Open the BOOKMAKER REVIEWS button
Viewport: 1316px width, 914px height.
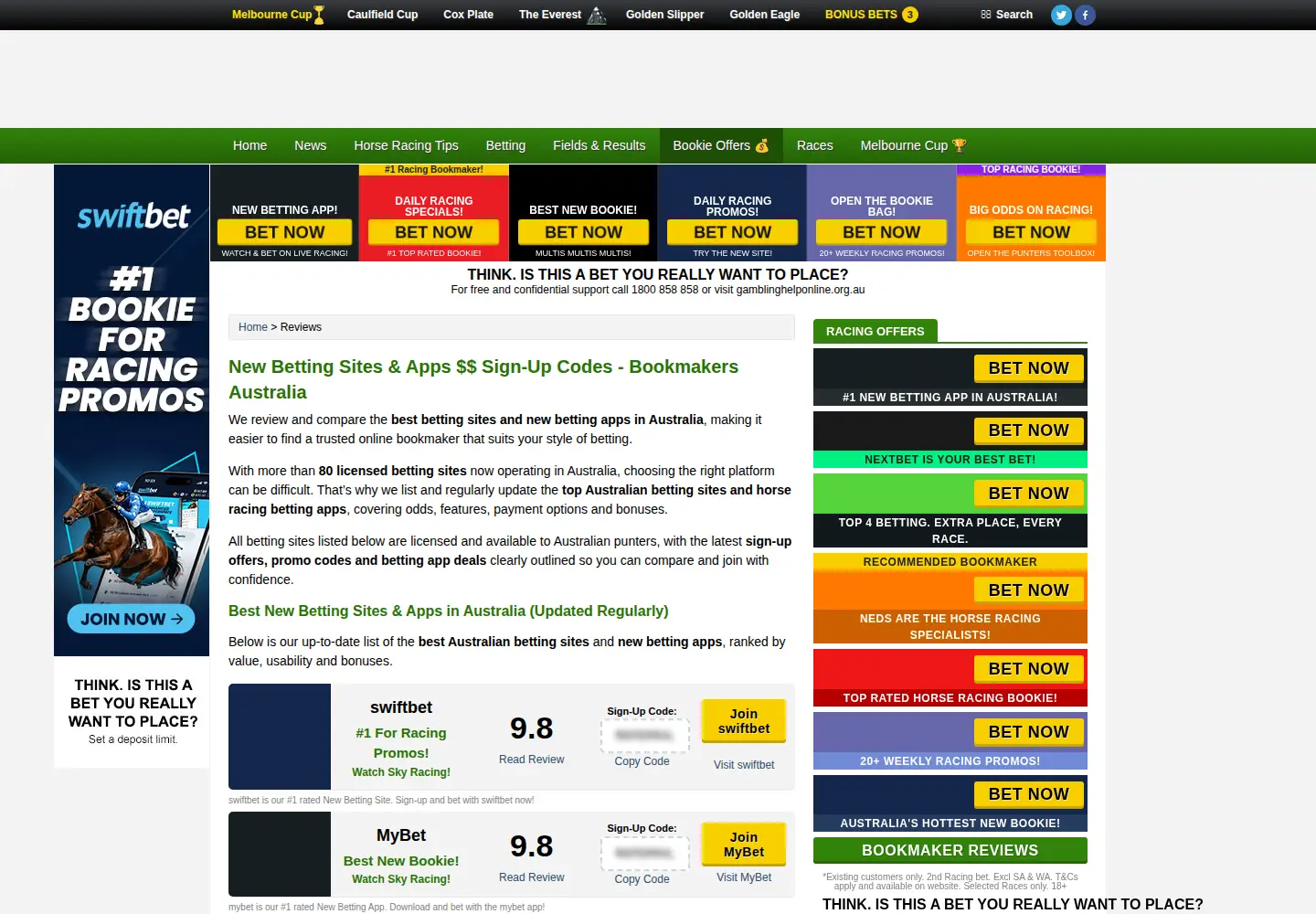pos(950,850)
